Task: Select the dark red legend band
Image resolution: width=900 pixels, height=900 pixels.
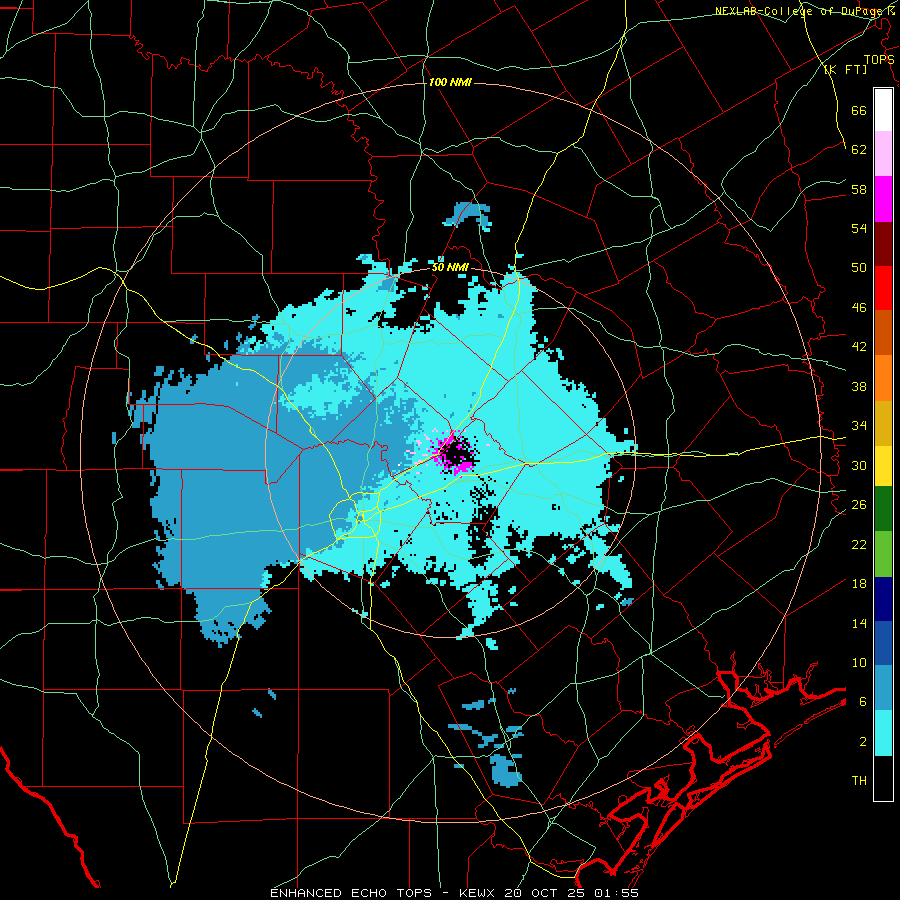Action: pos(883,243)
